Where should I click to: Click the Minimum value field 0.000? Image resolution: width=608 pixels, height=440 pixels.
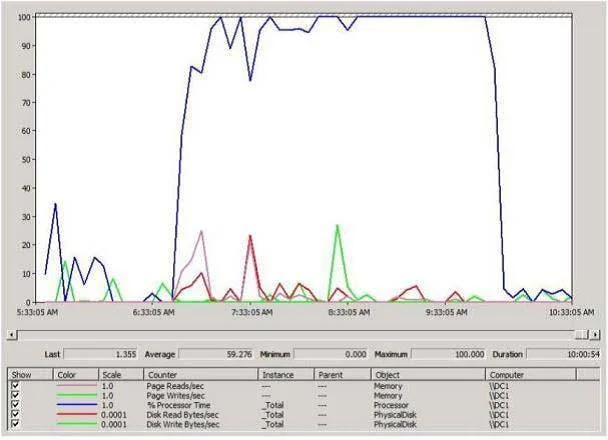coord(330,354)
